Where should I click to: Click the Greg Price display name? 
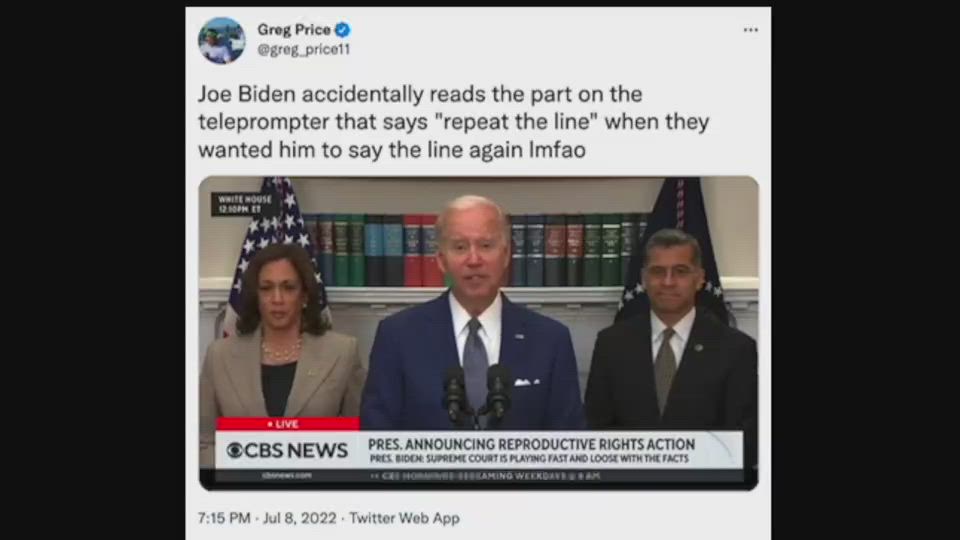[x=294, y=29]
